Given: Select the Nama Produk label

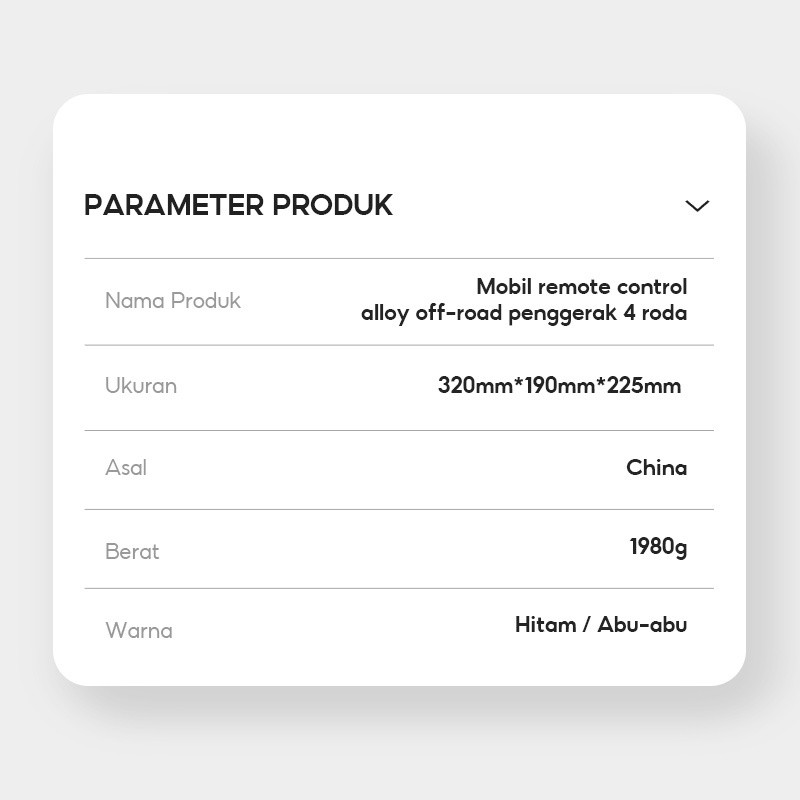Looking at the screenshot, I should [x=173, y=301].
